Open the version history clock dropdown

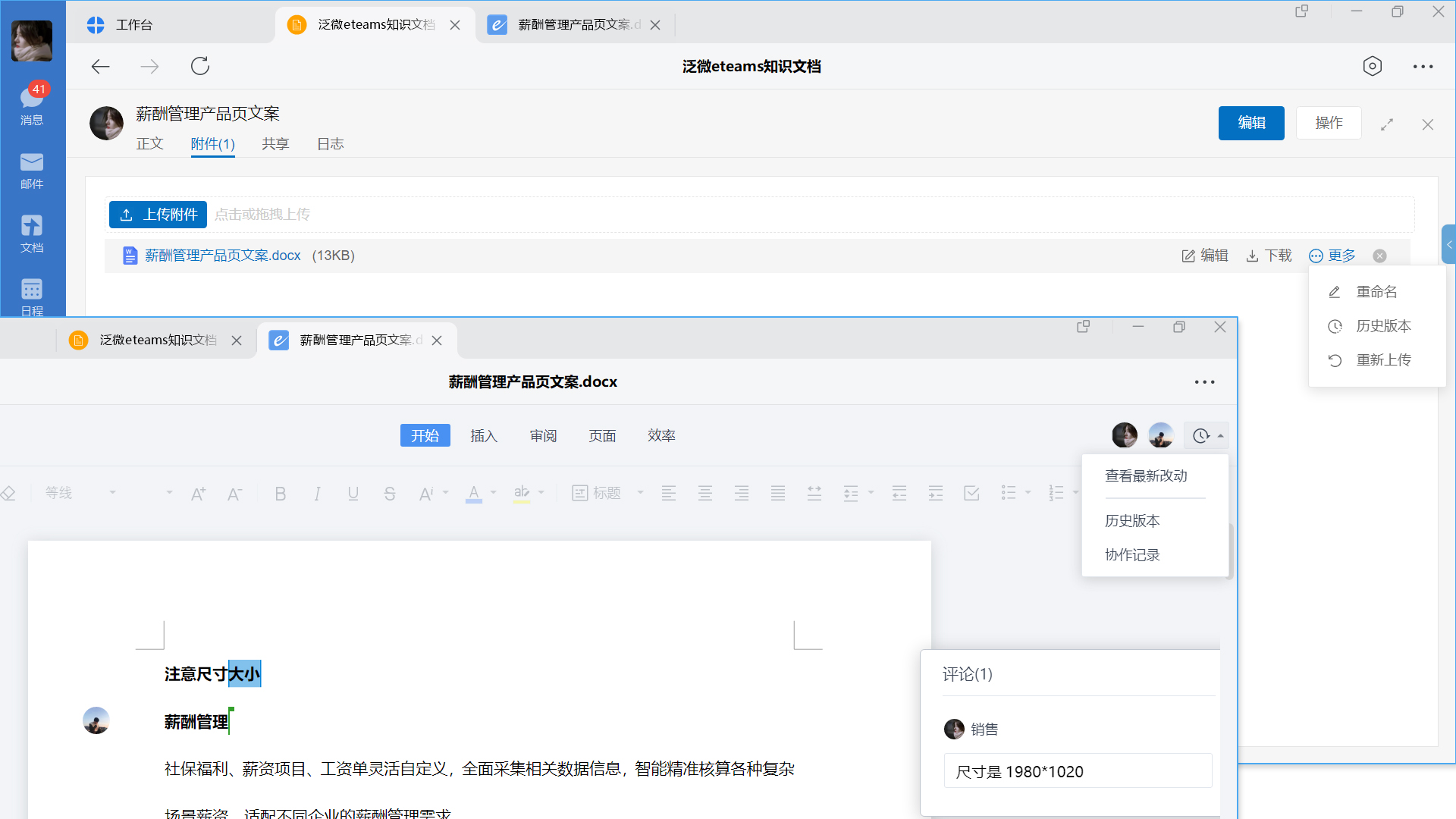tap(1206, 435)
